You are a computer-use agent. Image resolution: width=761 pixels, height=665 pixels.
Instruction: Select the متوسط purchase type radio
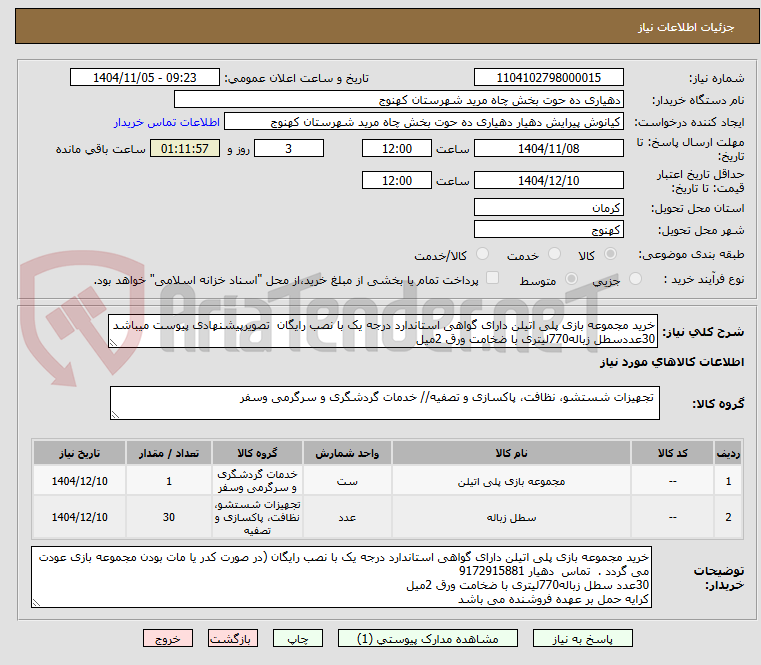(572, 279)
